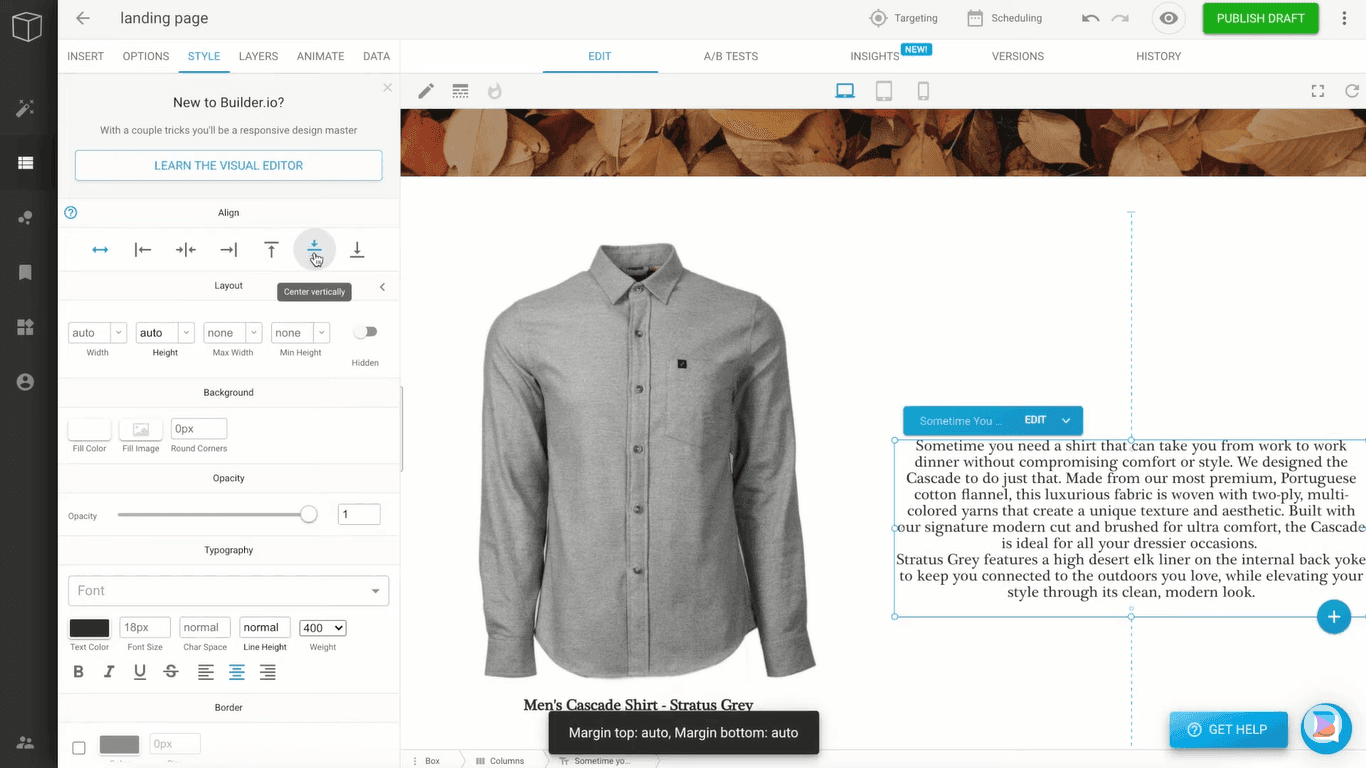Toggle the Hidden switch
The height and width of the screenshot is (768, 1366).
tap(365, 332)
